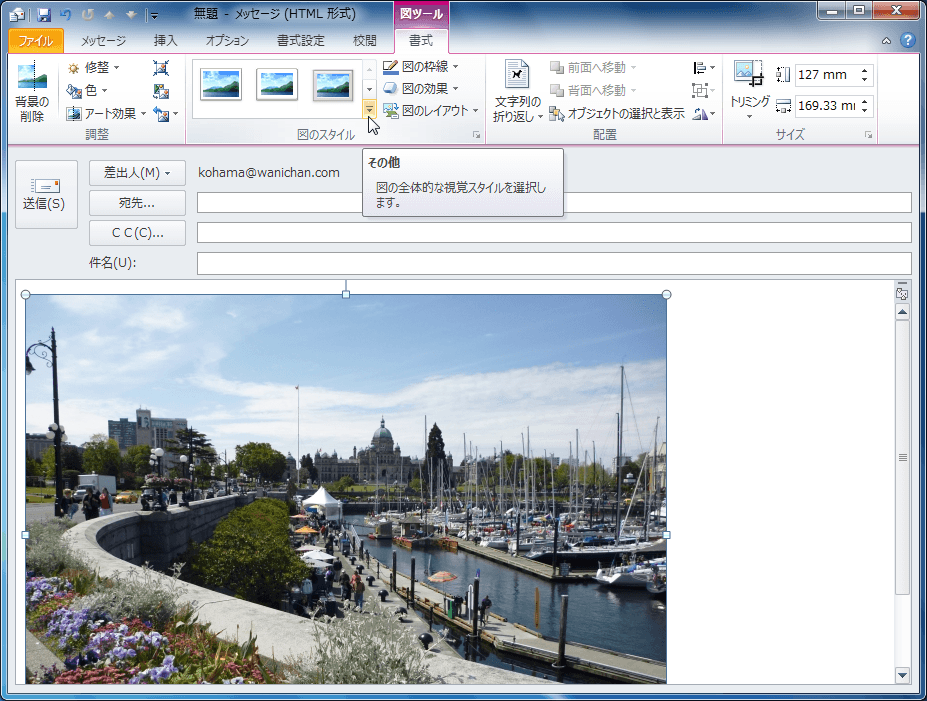The width and height of the screenshot is (927, 701).
Task: Open the サイズ size dialog launcher
Action: pyautogui.click(x=868, y=135)
